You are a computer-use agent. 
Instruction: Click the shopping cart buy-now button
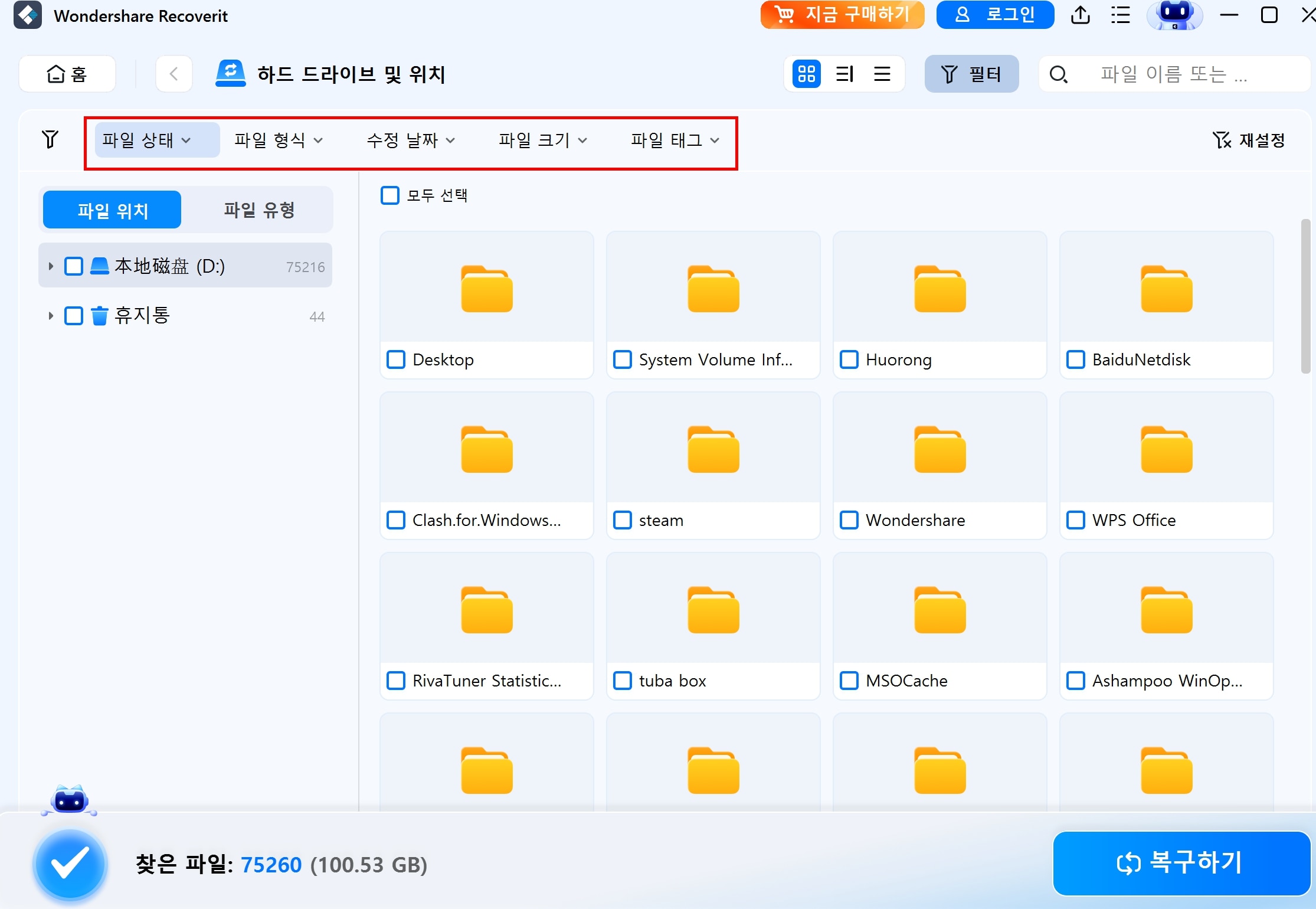pyautogui.click(x=842, y=15)
